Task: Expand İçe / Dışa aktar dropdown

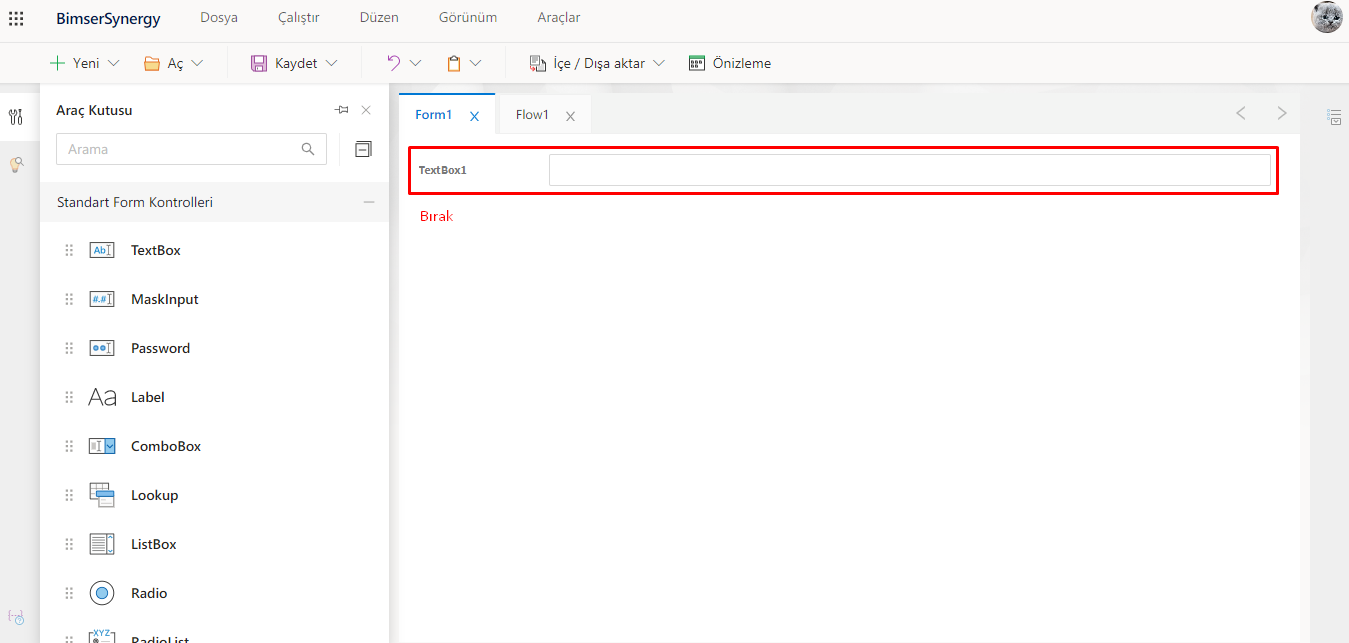Action: (659, 63)
